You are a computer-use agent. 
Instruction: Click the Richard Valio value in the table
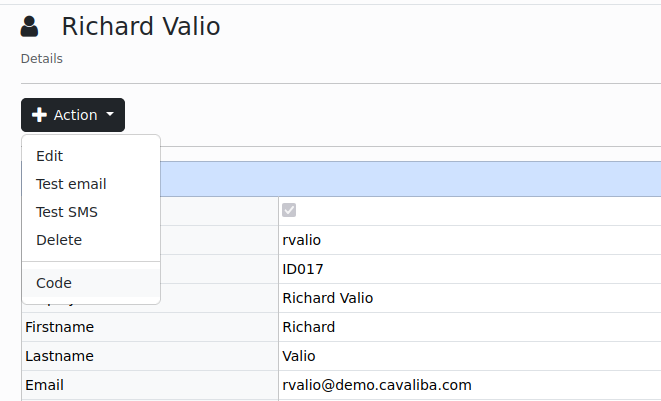(328, 298)
